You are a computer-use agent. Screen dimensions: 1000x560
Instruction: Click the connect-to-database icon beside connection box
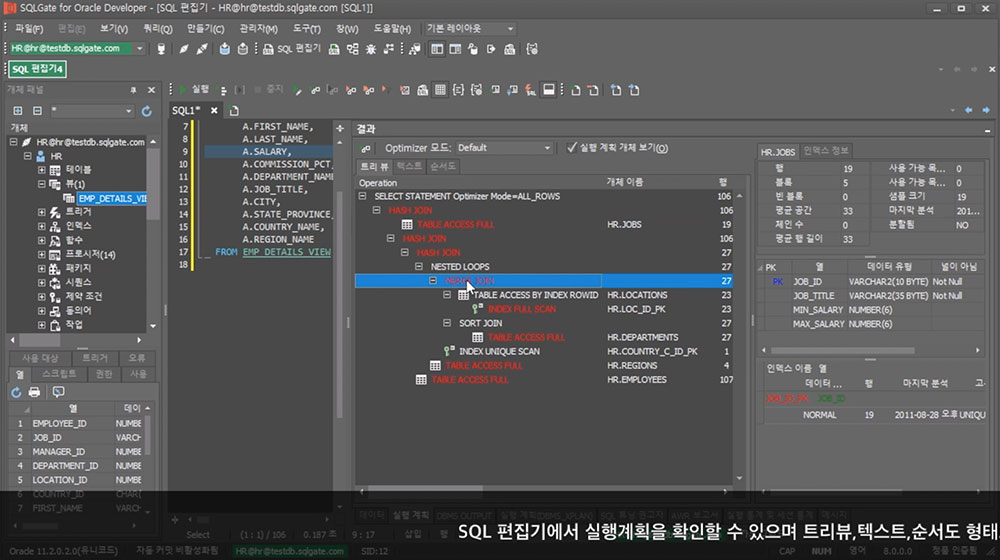pos(161,48)
